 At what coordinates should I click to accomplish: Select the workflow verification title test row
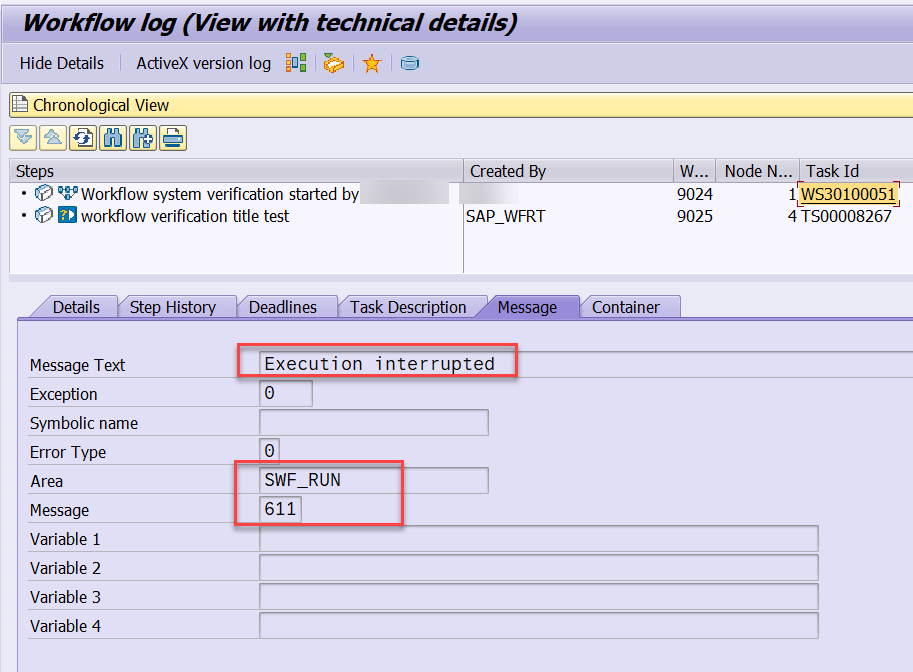(x=185, y=216)
